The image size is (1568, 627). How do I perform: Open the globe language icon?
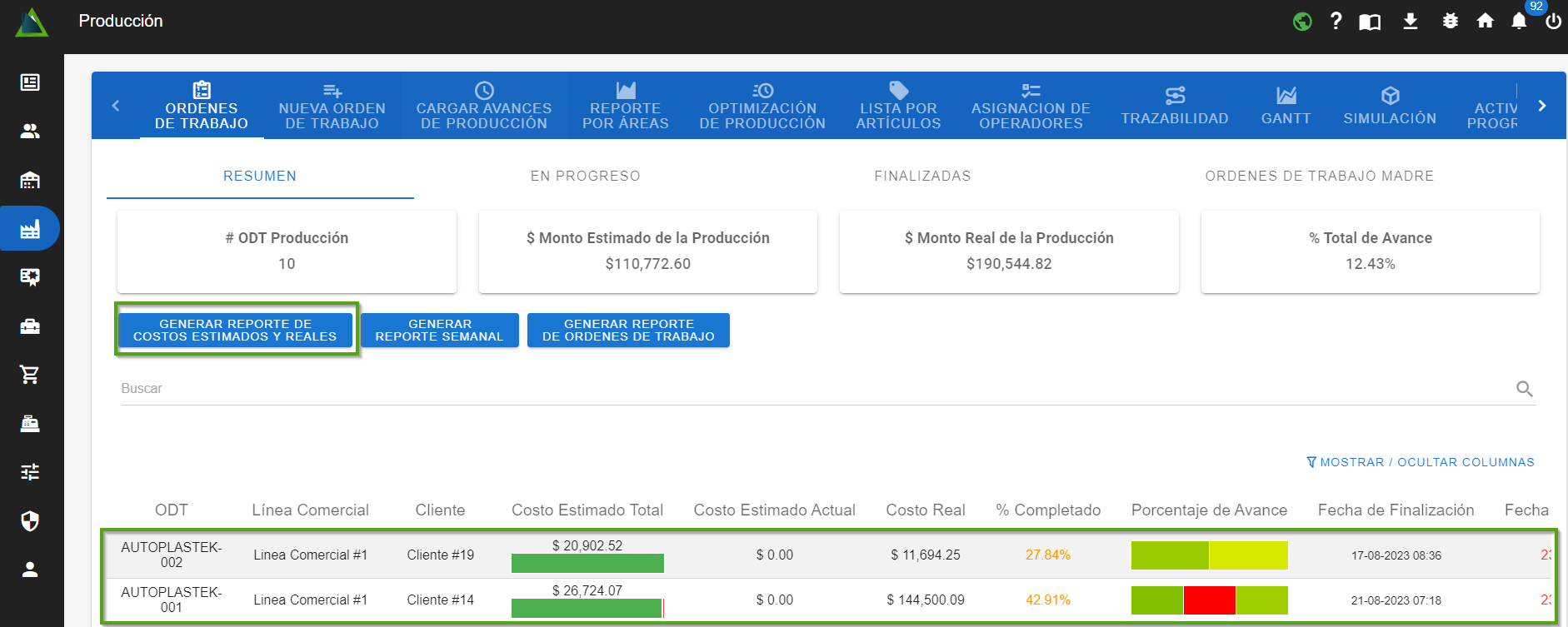click(x=1302, y=22)
